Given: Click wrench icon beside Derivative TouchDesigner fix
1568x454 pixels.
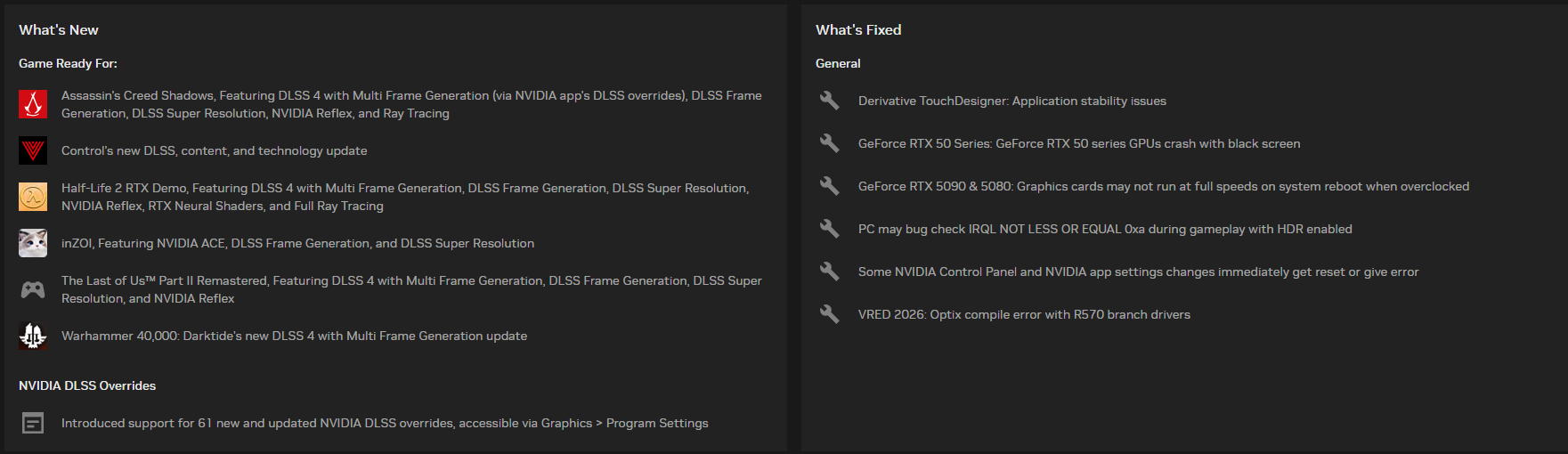Looking at the screenshot, I should [829, 101].
